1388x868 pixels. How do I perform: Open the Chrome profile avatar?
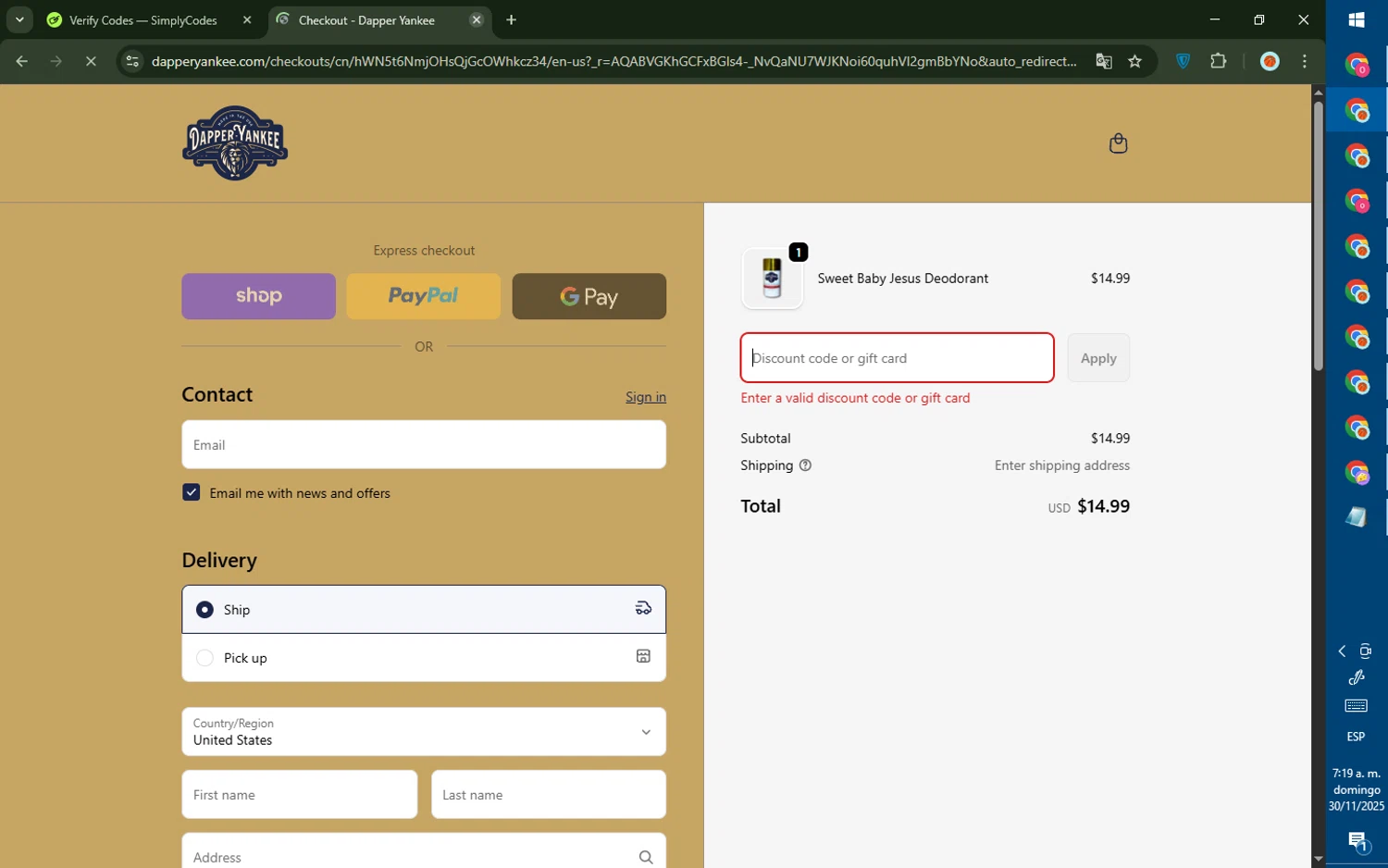pos(1270,61)
